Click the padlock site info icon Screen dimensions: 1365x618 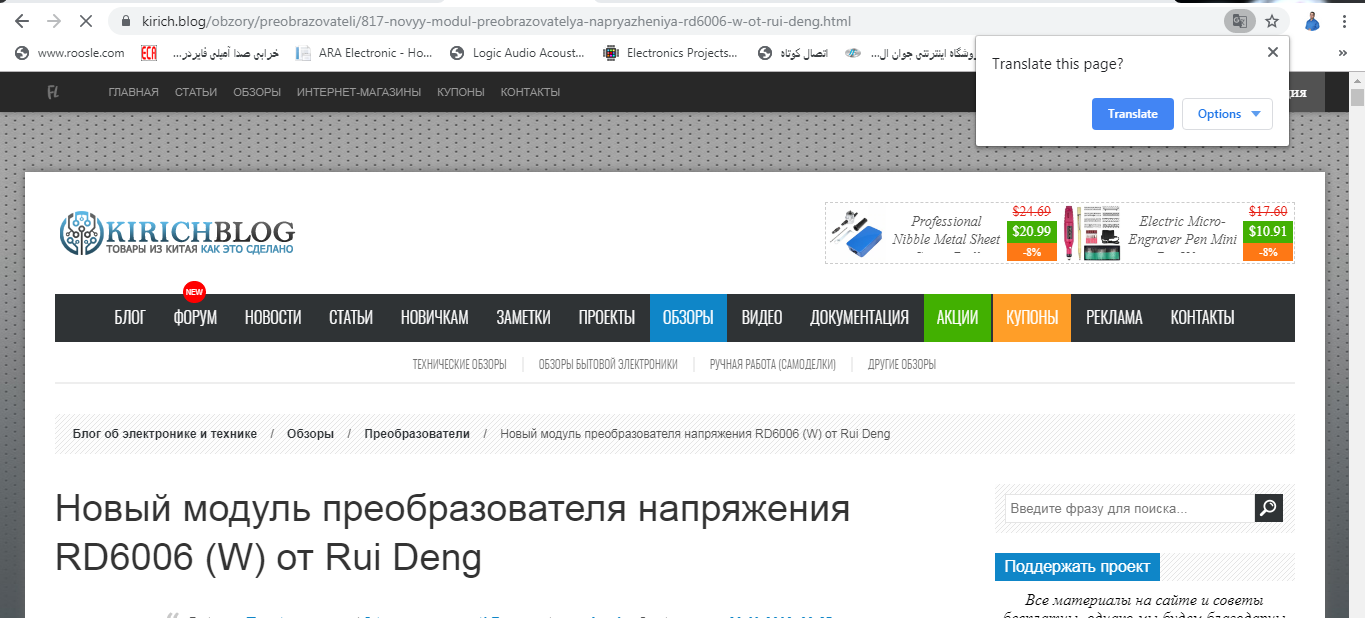coord(126,20)
